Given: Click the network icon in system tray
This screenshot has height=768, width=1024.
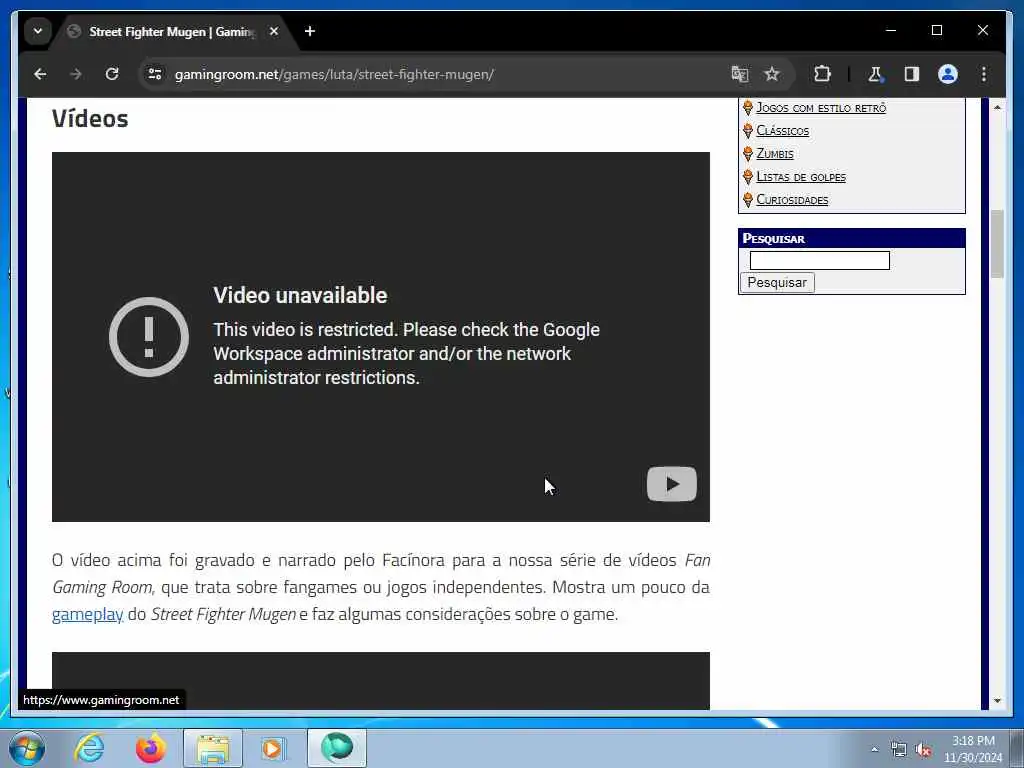Looking at the screenshot, I should tap(899, 750).
